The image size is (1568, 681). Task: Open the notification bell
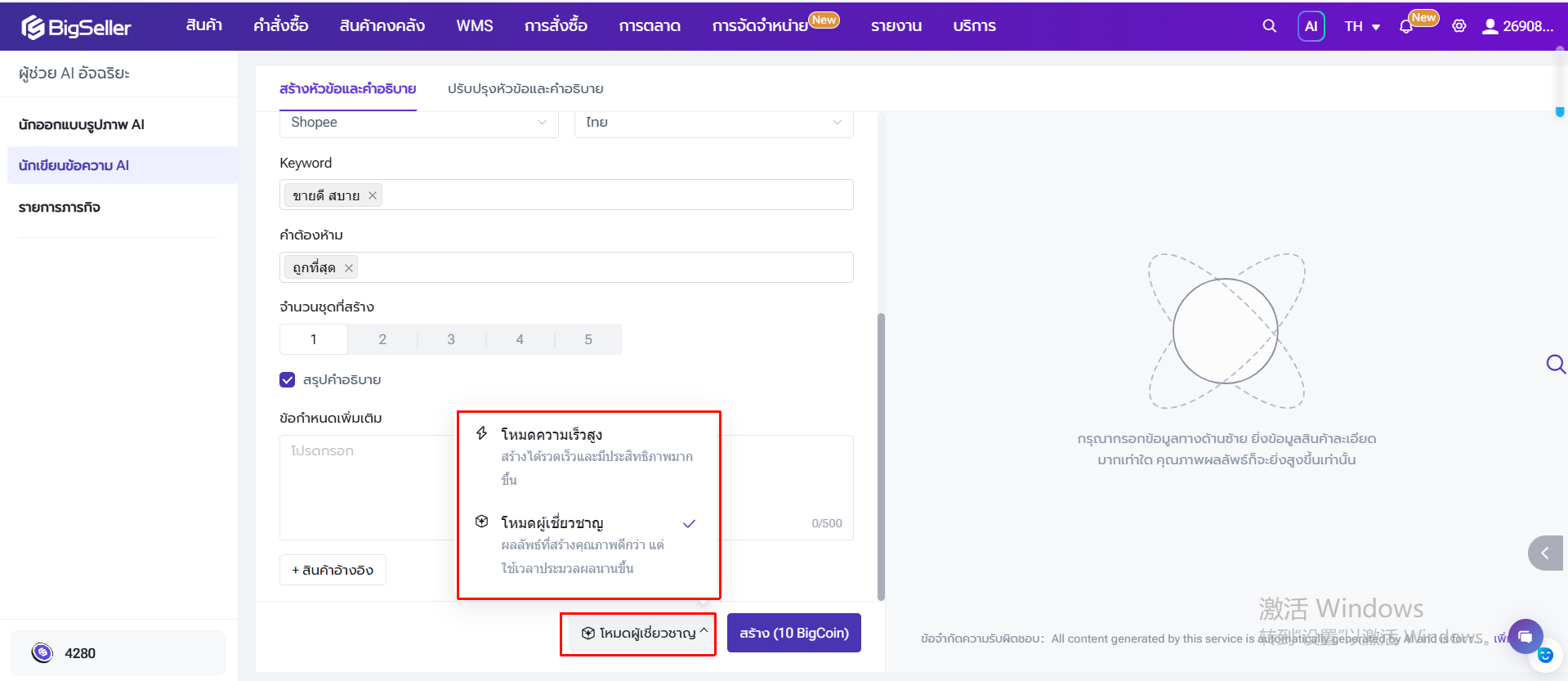[x=1405, y=26]
